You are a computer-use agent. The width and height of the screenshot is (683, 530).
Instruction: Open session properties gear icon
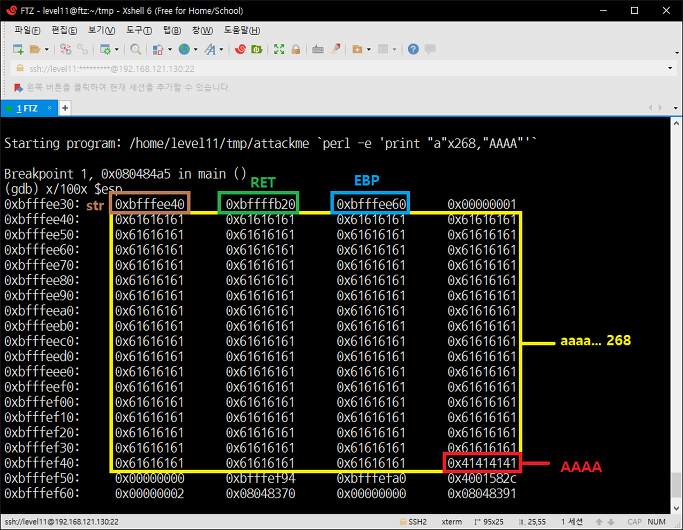click(x=105, y=49)
